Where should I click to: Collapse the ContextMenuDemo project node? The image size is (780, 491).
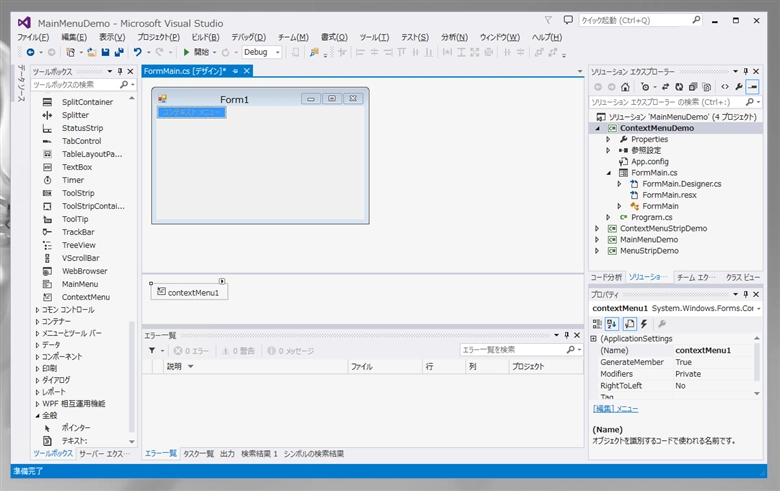pyautogui.click(x=597, y=128)
